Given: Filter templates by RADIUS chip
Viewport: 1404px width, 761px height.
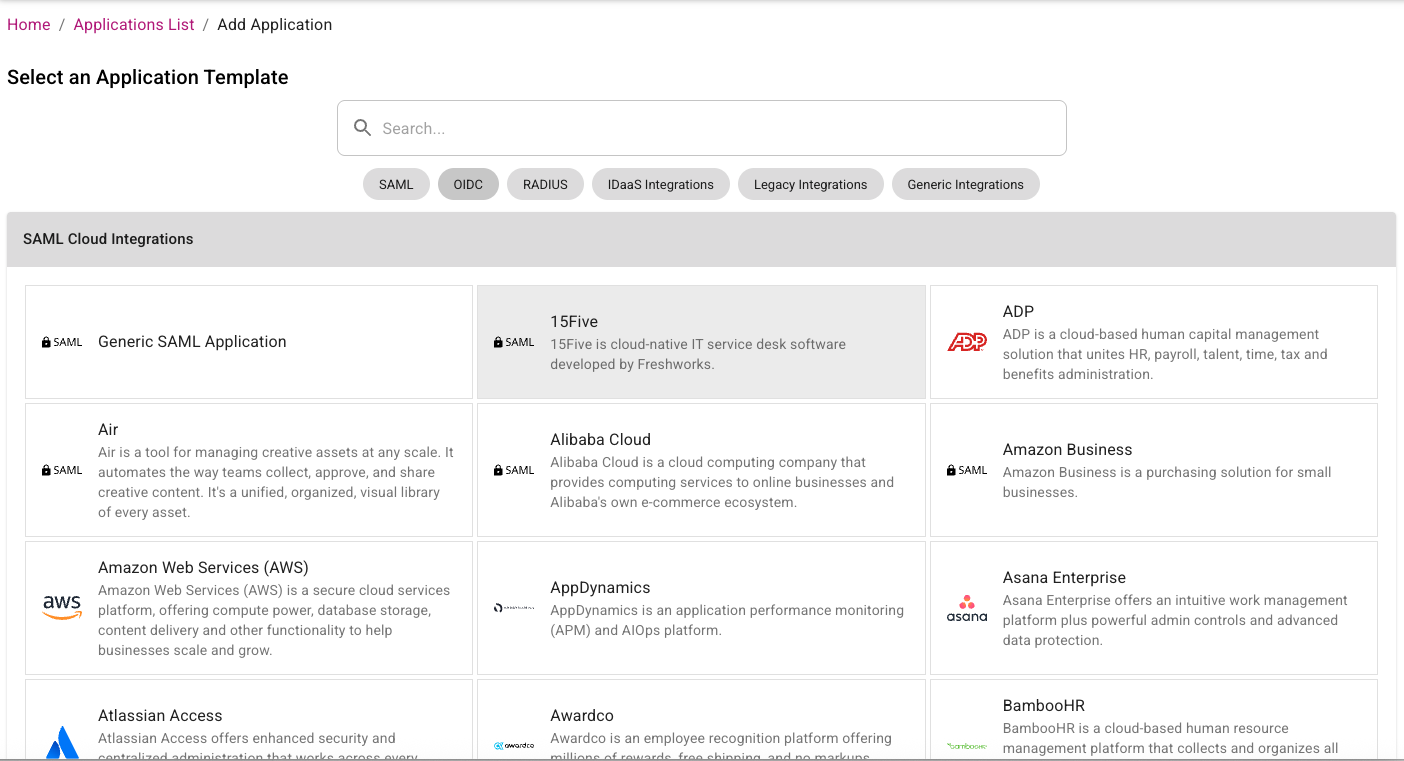Looking at the screenshot, I should point(545,184).
